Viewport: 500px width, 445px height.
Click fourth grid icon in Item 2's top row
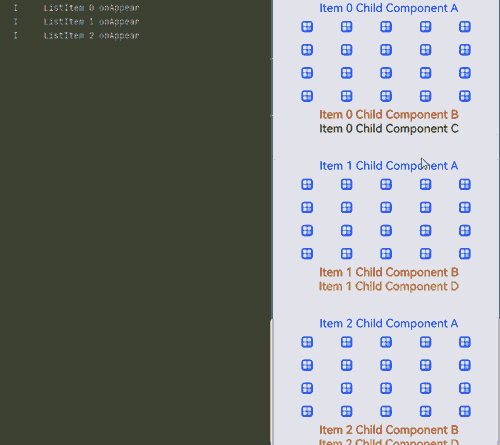pyautogui.click(x=425, y=342)
